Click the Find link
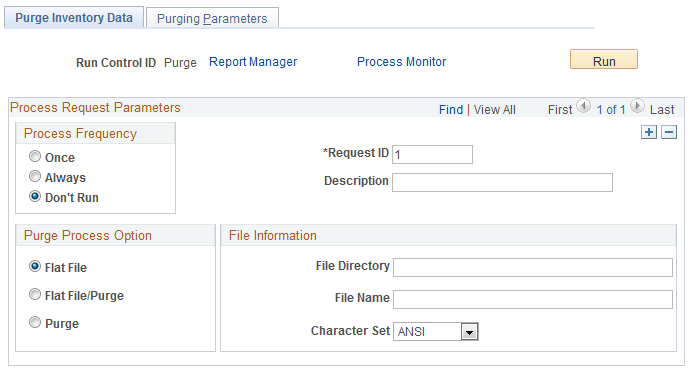The image size is (695, 375). pyautogui.click(x=451, y=109)
